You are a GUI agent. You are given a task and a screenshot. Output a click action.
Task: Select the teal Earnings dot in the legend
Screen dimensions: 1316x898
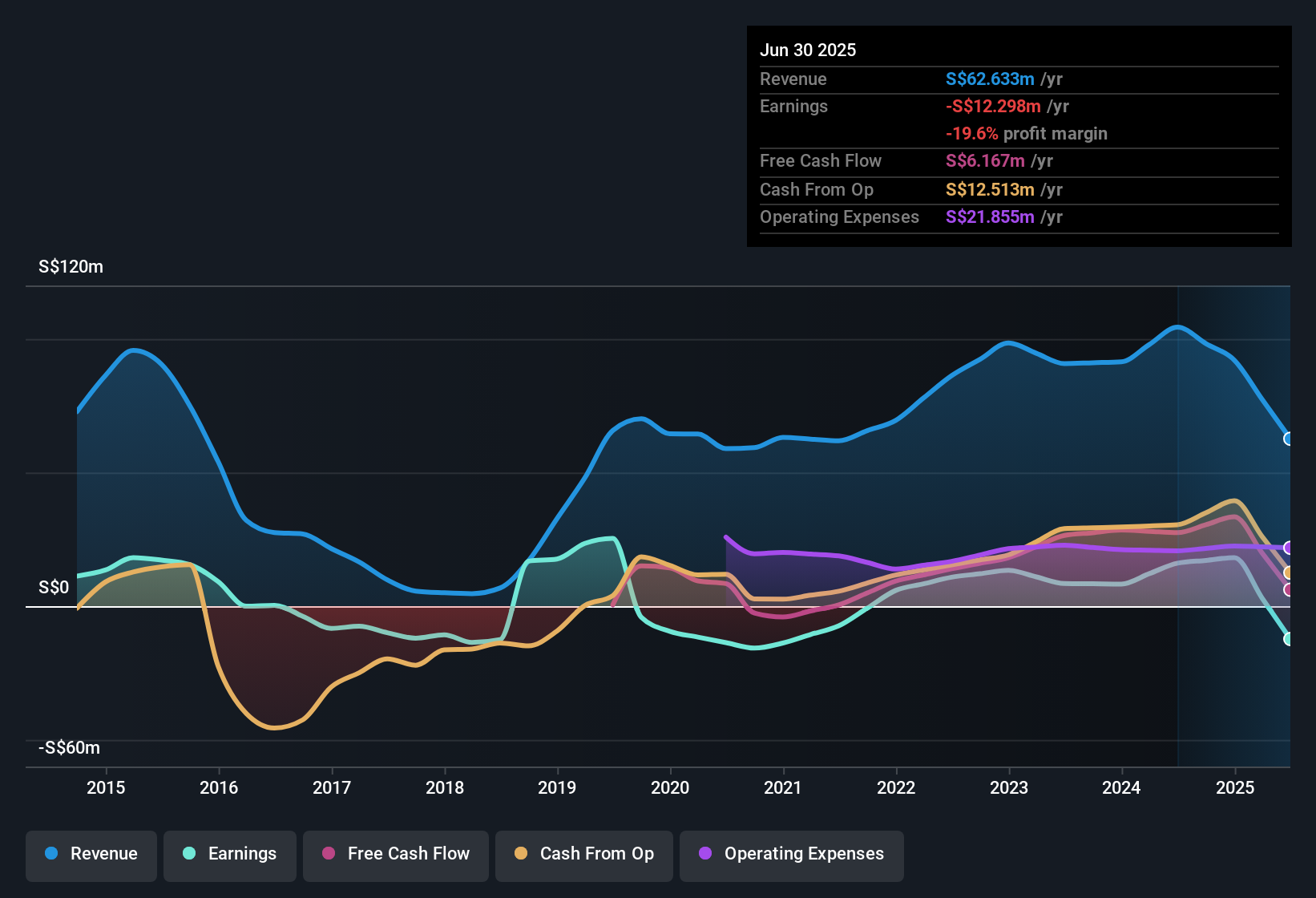tap(189, 854)
